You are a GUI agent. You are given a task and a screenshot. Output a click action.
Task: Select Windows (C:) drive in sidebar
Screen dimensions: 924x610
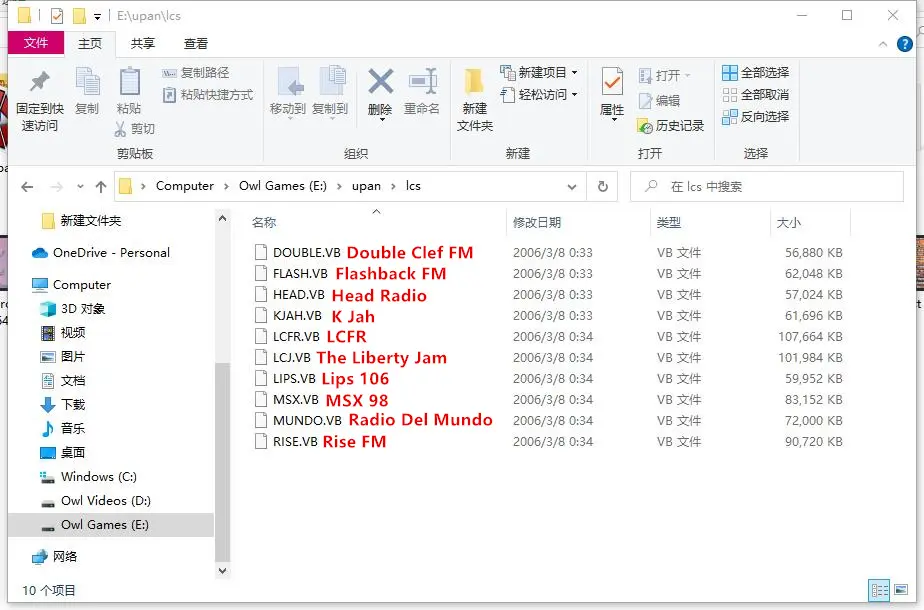coord(88,476)
